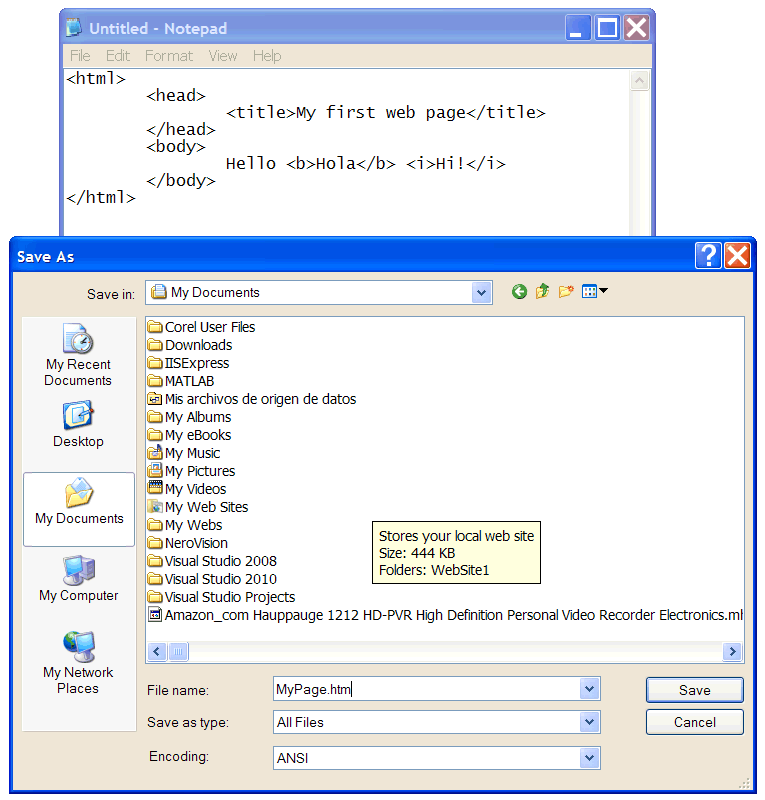The width and height of the screenshot is (765, 800).
Task: Maximize the Notepad window
Action: 607,28
